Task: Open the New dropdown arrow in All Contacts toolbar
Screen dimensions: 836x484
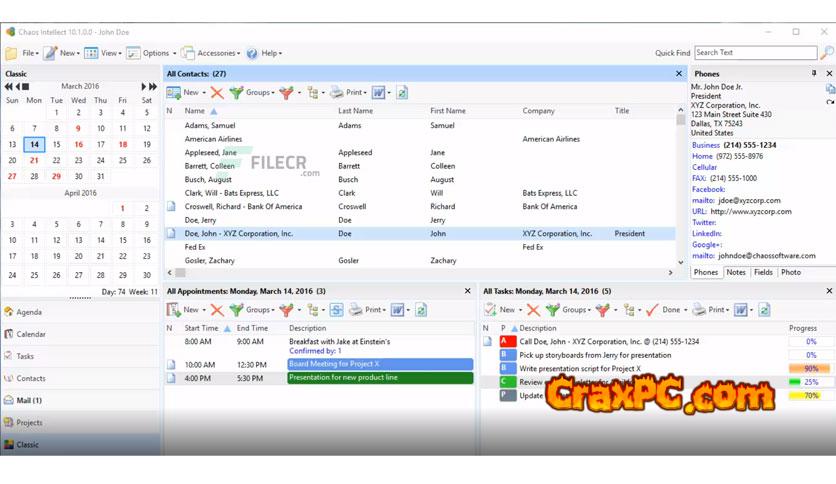Action: click(204, 93)
